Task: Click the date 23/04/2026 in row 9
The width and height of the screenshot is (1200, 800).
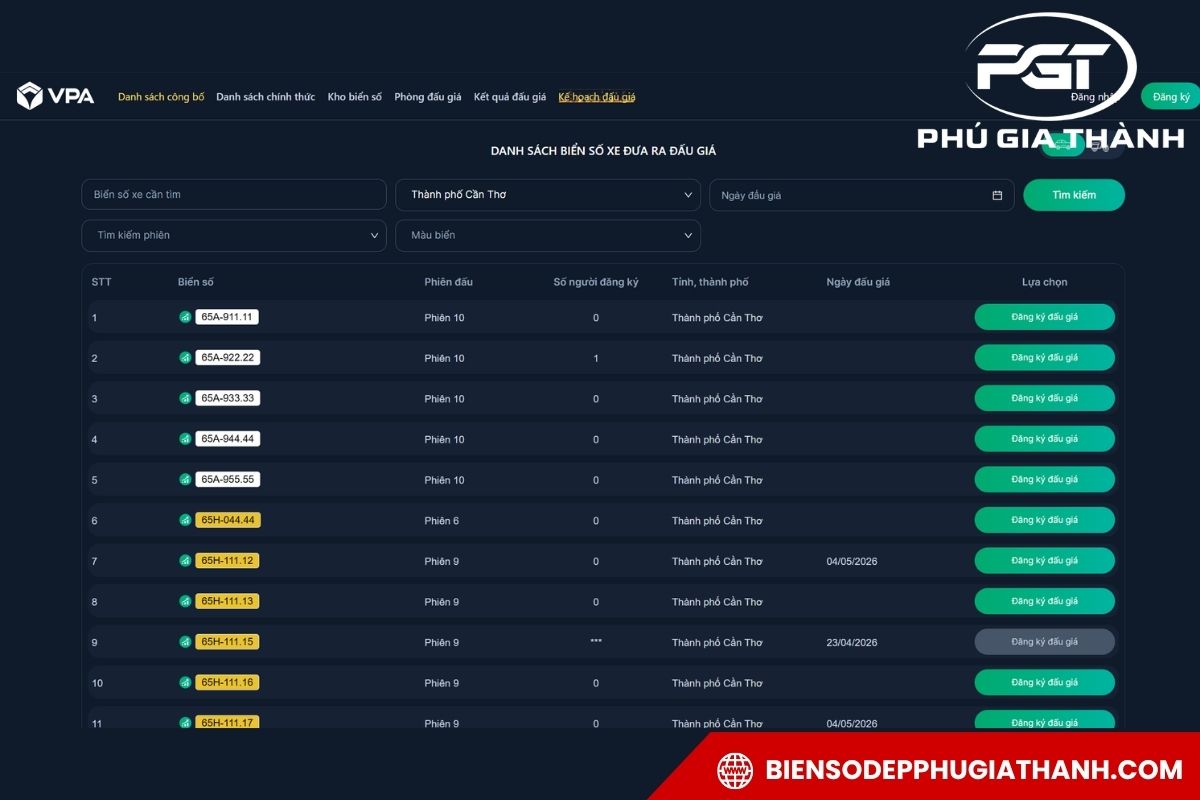Action: coord(852,643)
